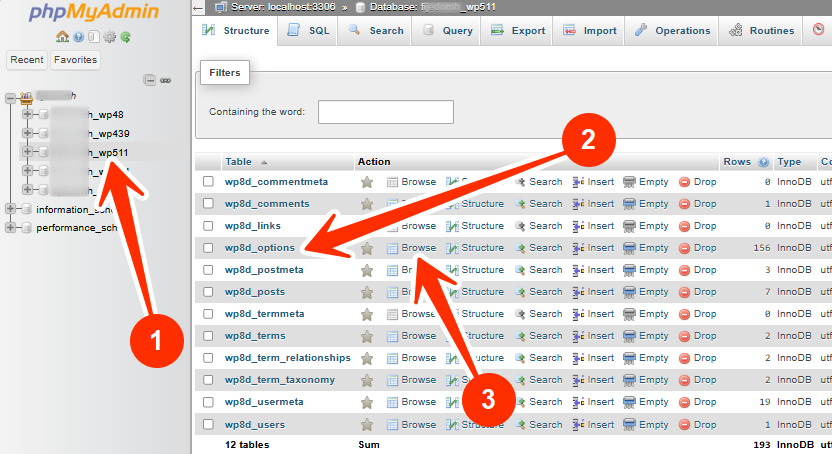The image size is (832, 454).
Task: Open the Query tab
Action: 447,31
